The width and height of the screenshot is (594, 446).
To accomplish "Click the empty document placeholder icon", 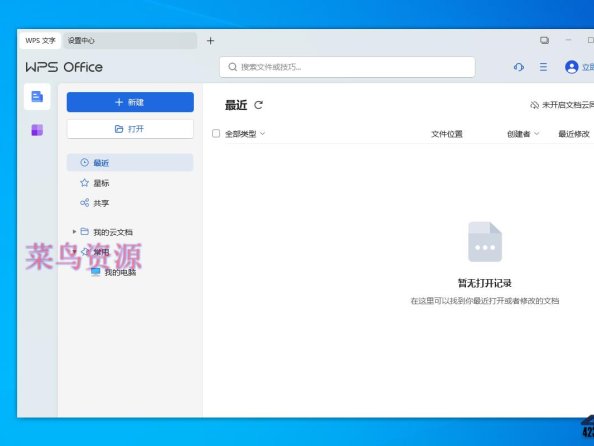I will coord(485,242).
